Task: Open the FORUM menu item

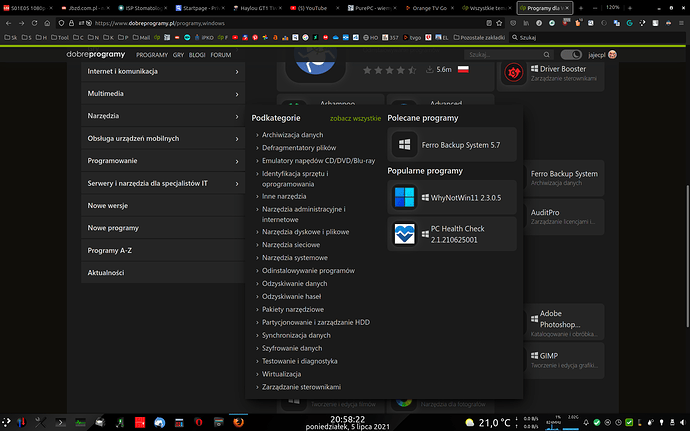Action: coord(221,55)
